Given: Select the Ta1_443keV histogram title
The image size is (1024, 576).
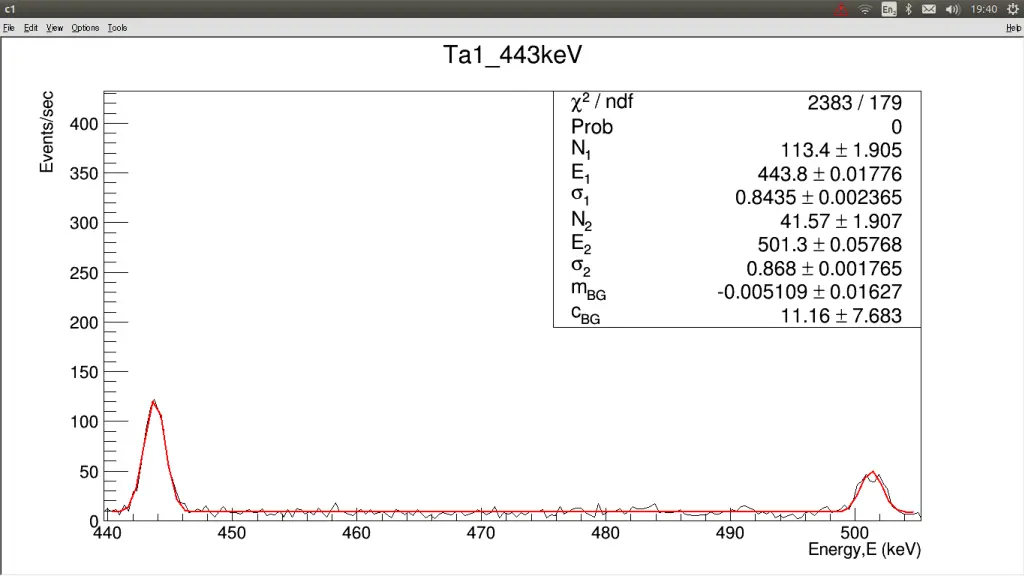Looking at the screenshot, I should [x=513, y=55].
